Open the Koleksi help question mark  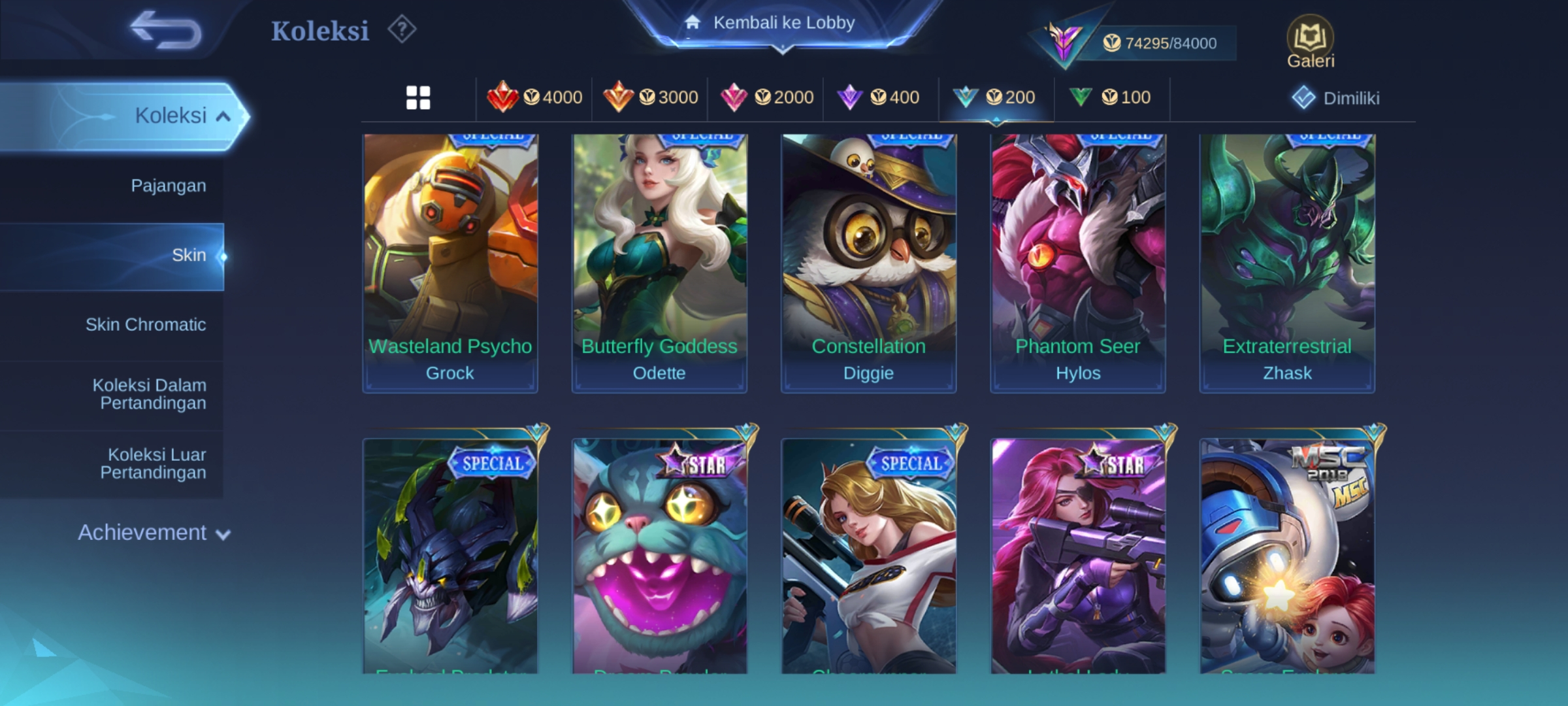(x=401, y=29)
